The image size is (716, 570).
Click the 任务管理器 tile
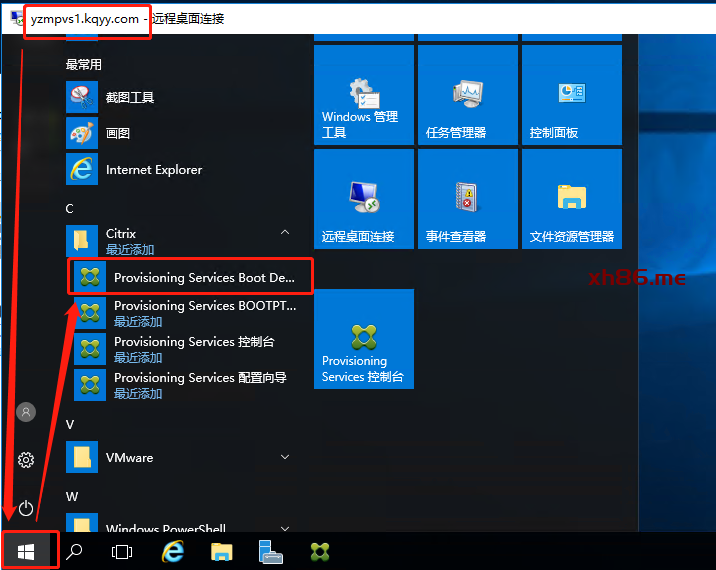(x=467, y=95)
